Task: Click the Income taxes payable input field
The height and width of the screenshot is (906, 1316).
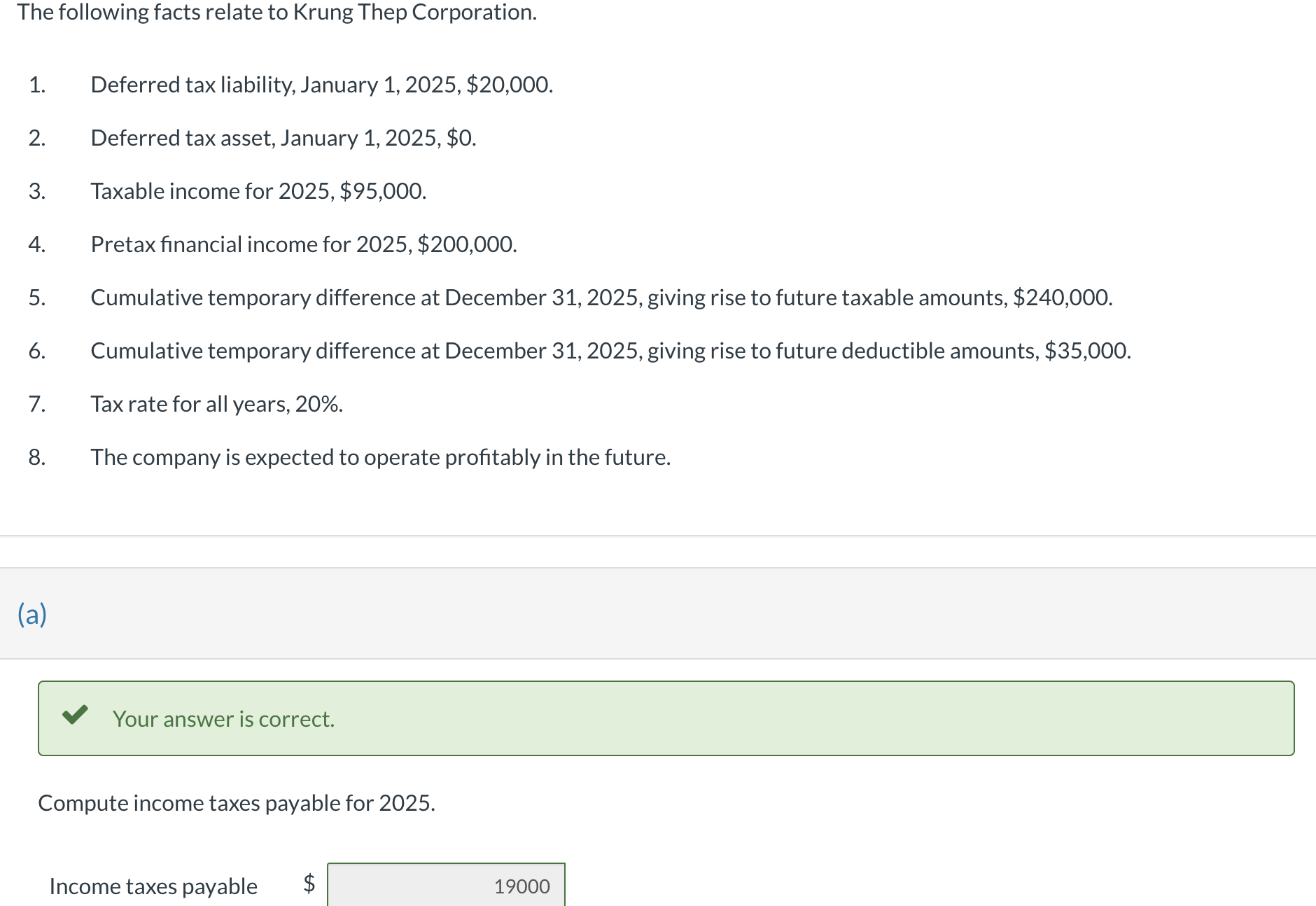Action: point(446,885)
